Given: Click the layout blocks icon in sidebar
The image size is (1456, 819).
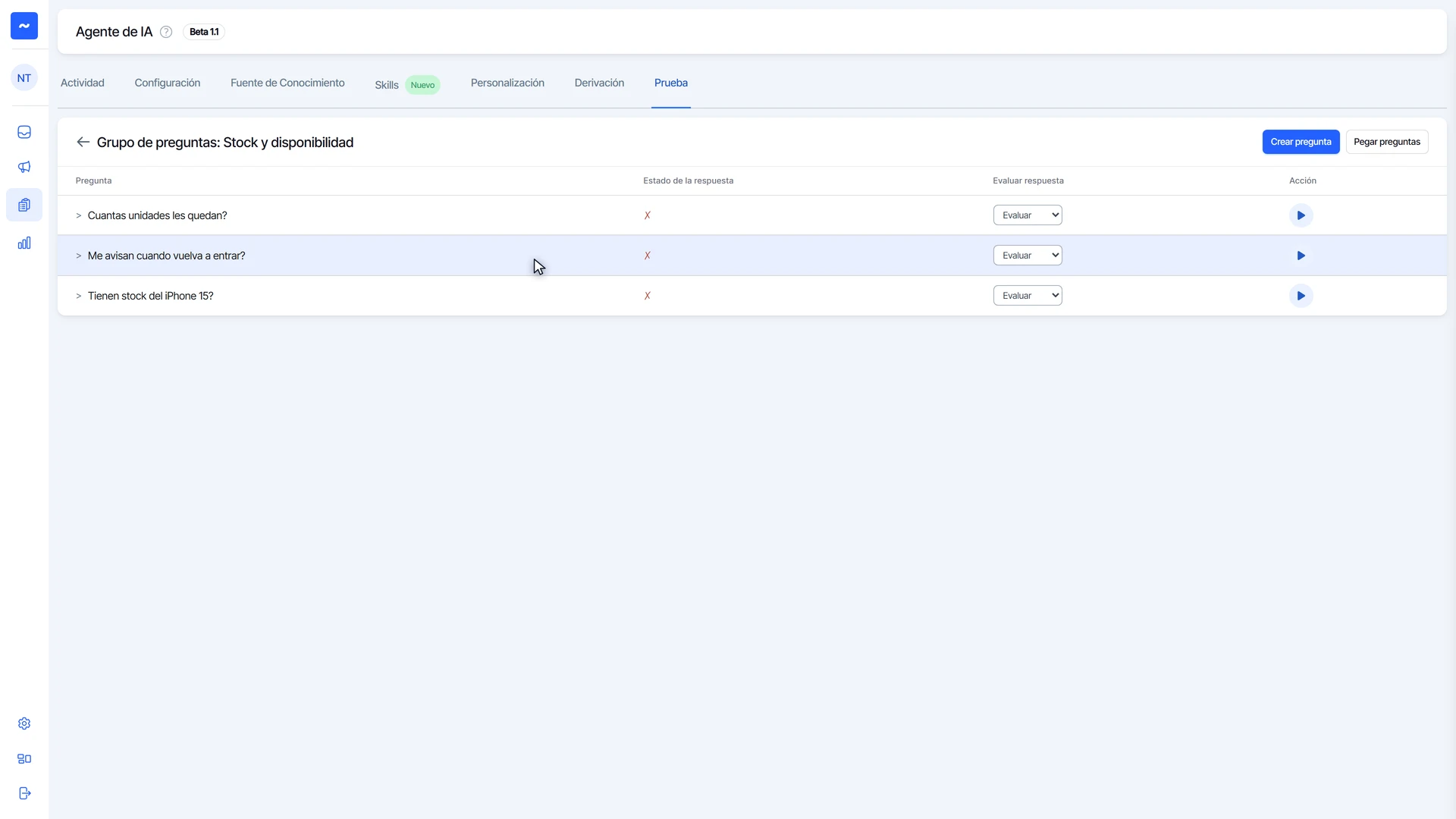Looking at the screenshot, I should [x=24, y=758].
